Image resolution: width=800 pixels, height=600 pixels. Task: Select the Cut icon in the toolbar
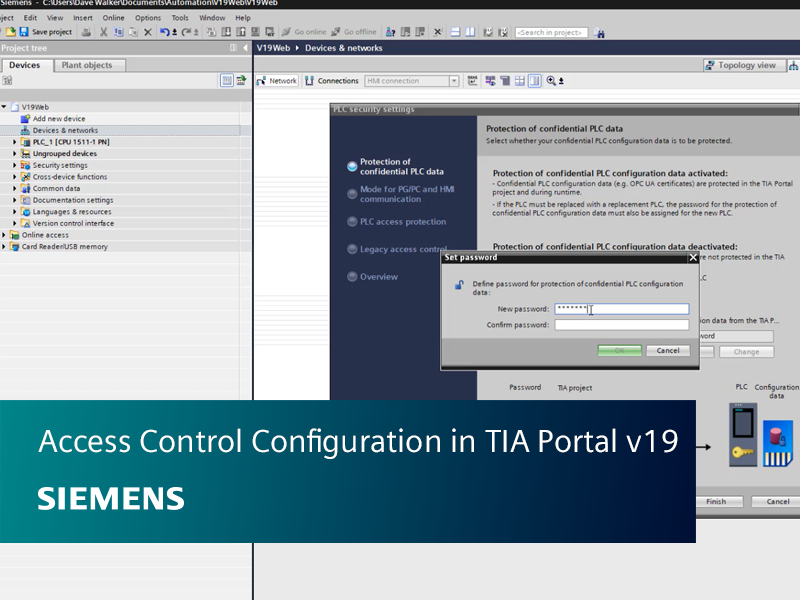(x=104, y=32)
